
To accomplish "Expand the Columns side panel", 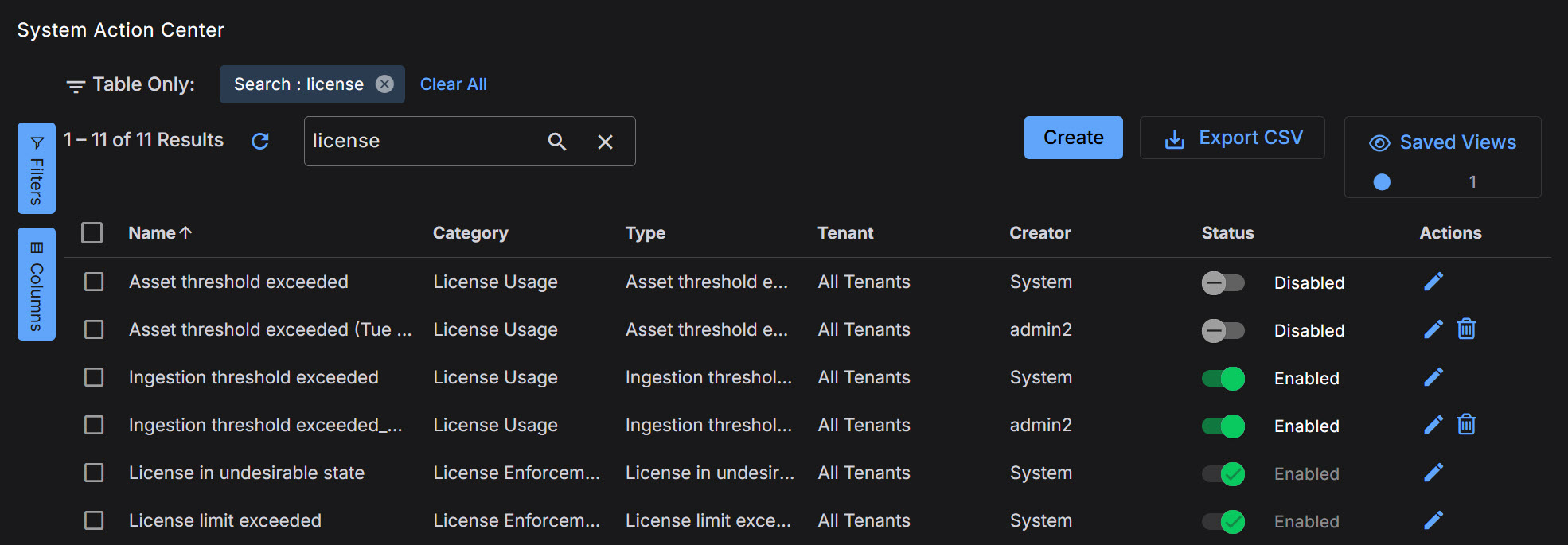I will [x=37, y=284].
